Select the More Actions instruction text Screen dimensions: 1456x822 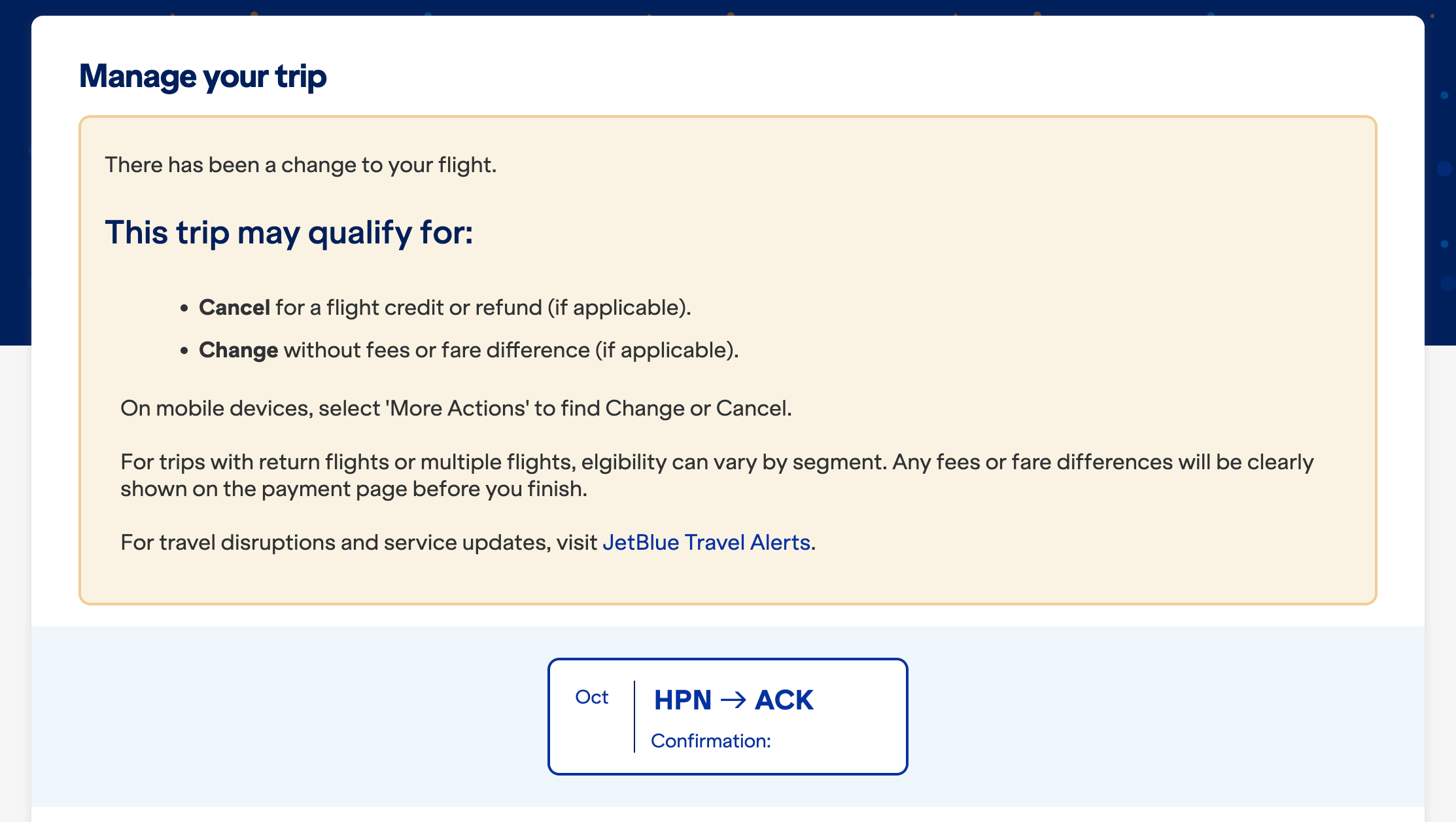(x=455, y=408)
